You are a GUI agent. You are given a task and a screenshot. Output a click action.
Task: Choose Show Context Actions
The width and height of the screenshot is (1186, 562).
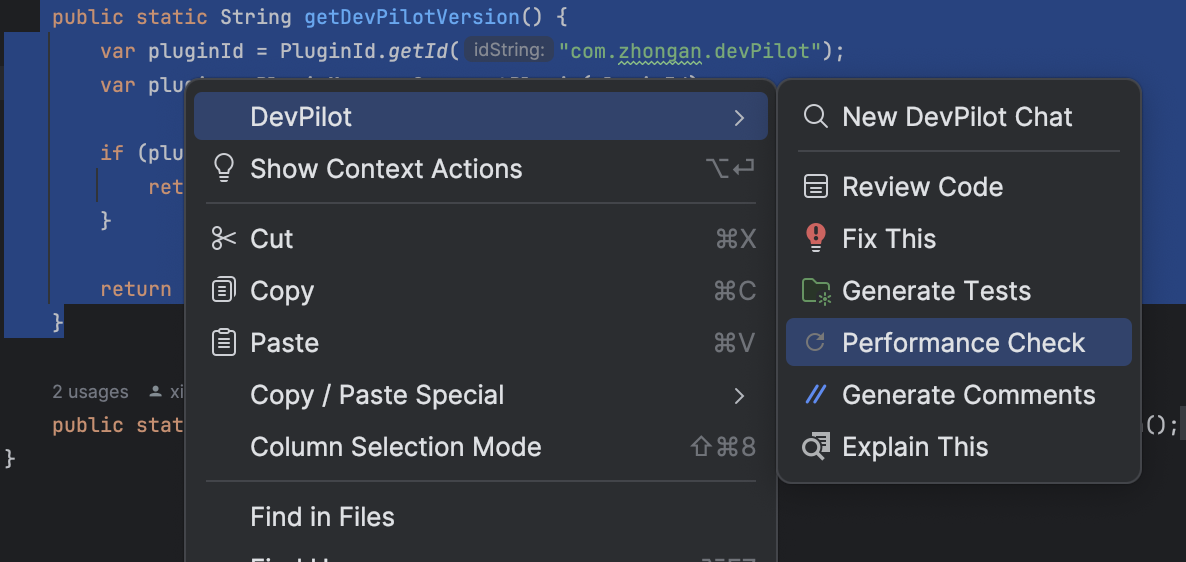[x=481, y=169]
